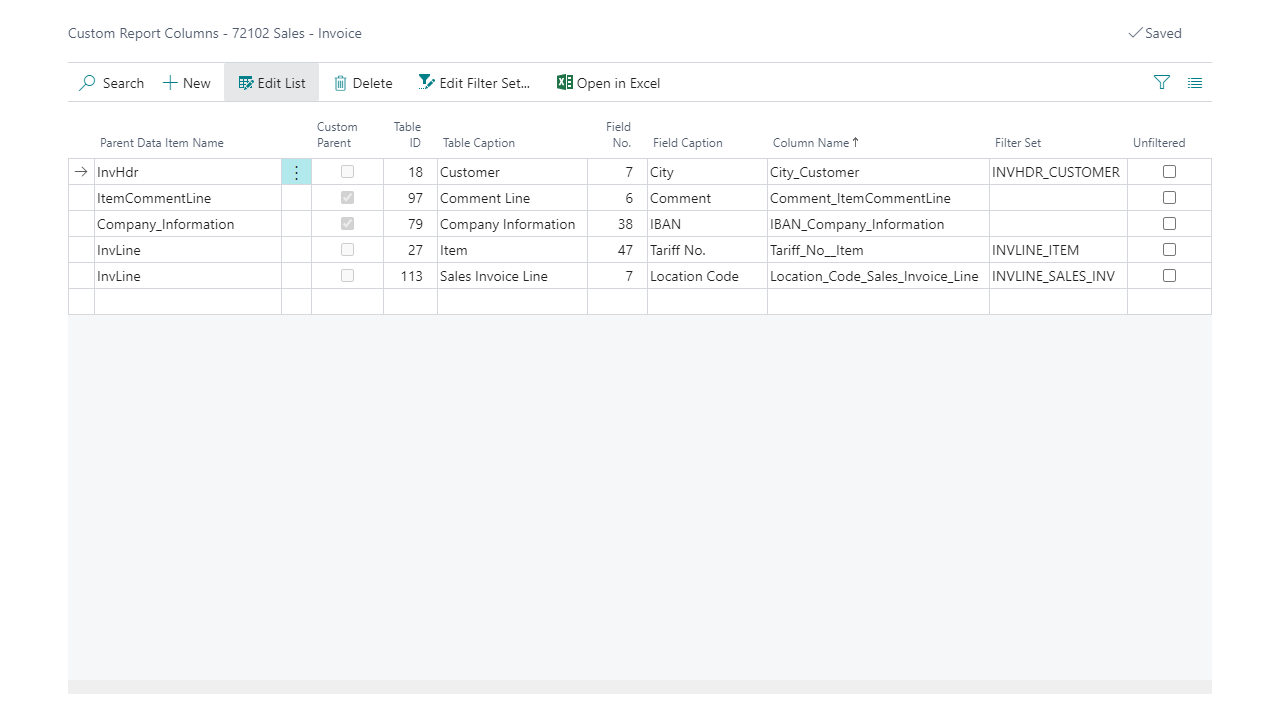Click the horizontal scrollbar at the bottom

click(x=640, y=687)
